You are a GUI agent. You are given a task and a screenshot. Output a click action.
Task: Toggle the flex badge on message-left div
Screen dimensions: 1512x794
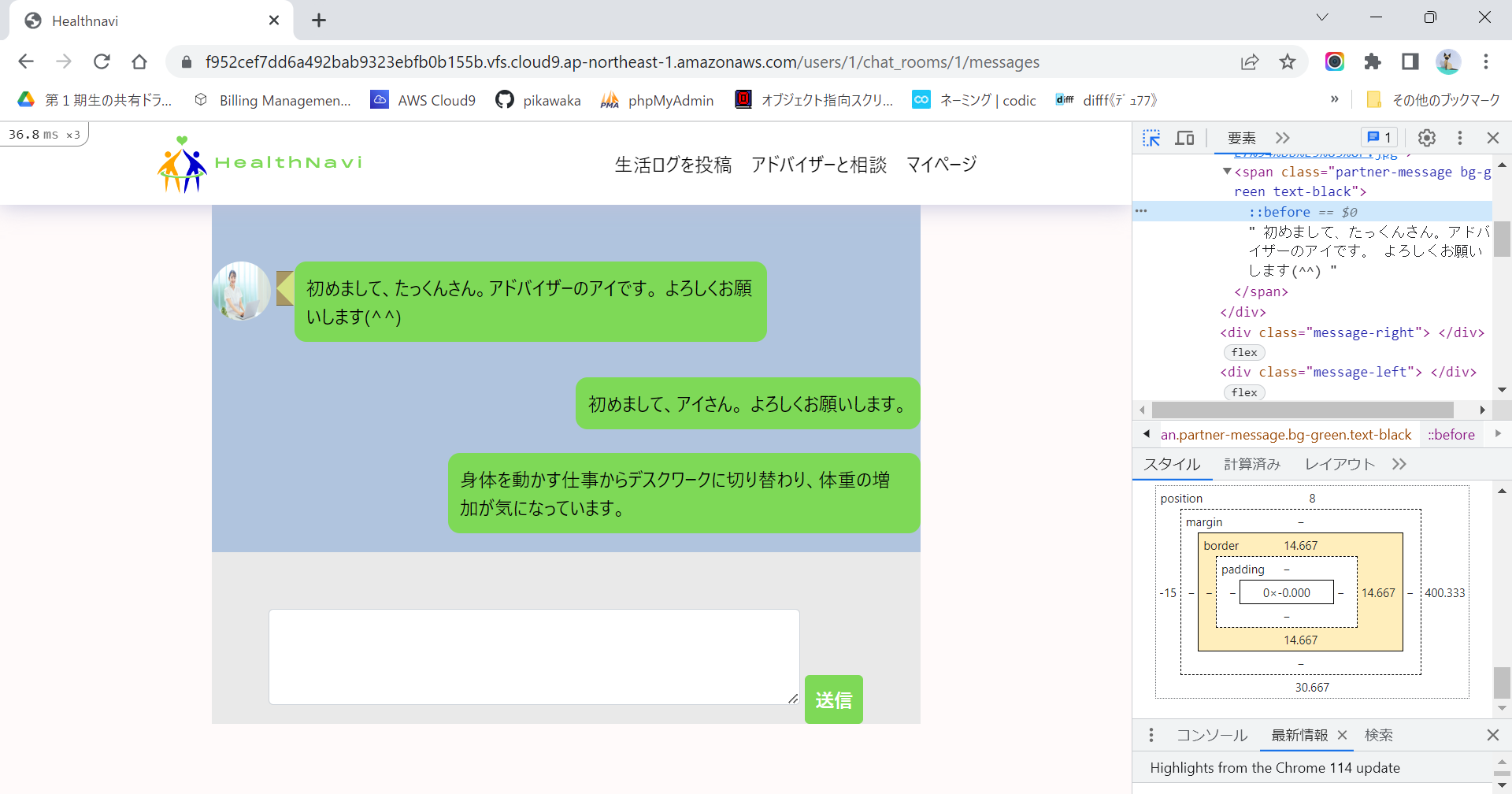[1244, 391]
